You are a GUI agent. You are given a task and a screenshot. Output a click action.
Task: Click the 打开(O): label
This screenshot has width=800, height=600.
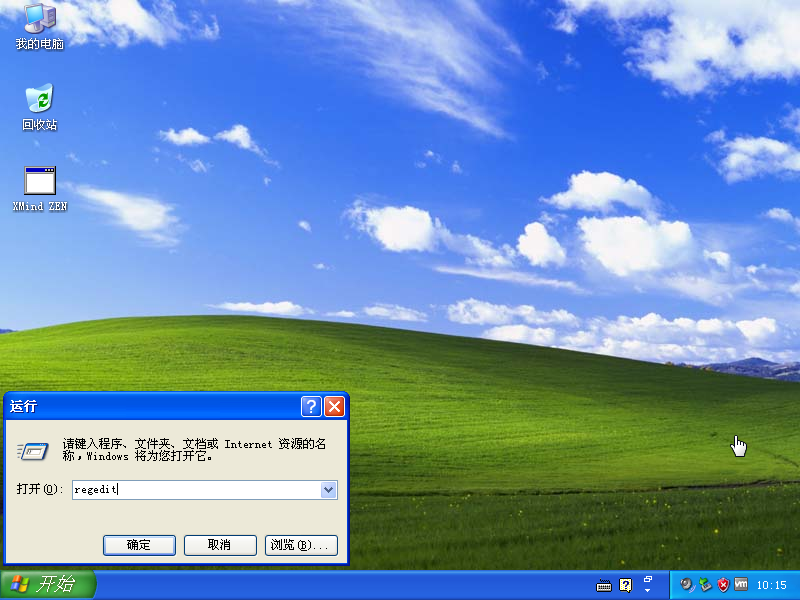(x=39, y=489)
